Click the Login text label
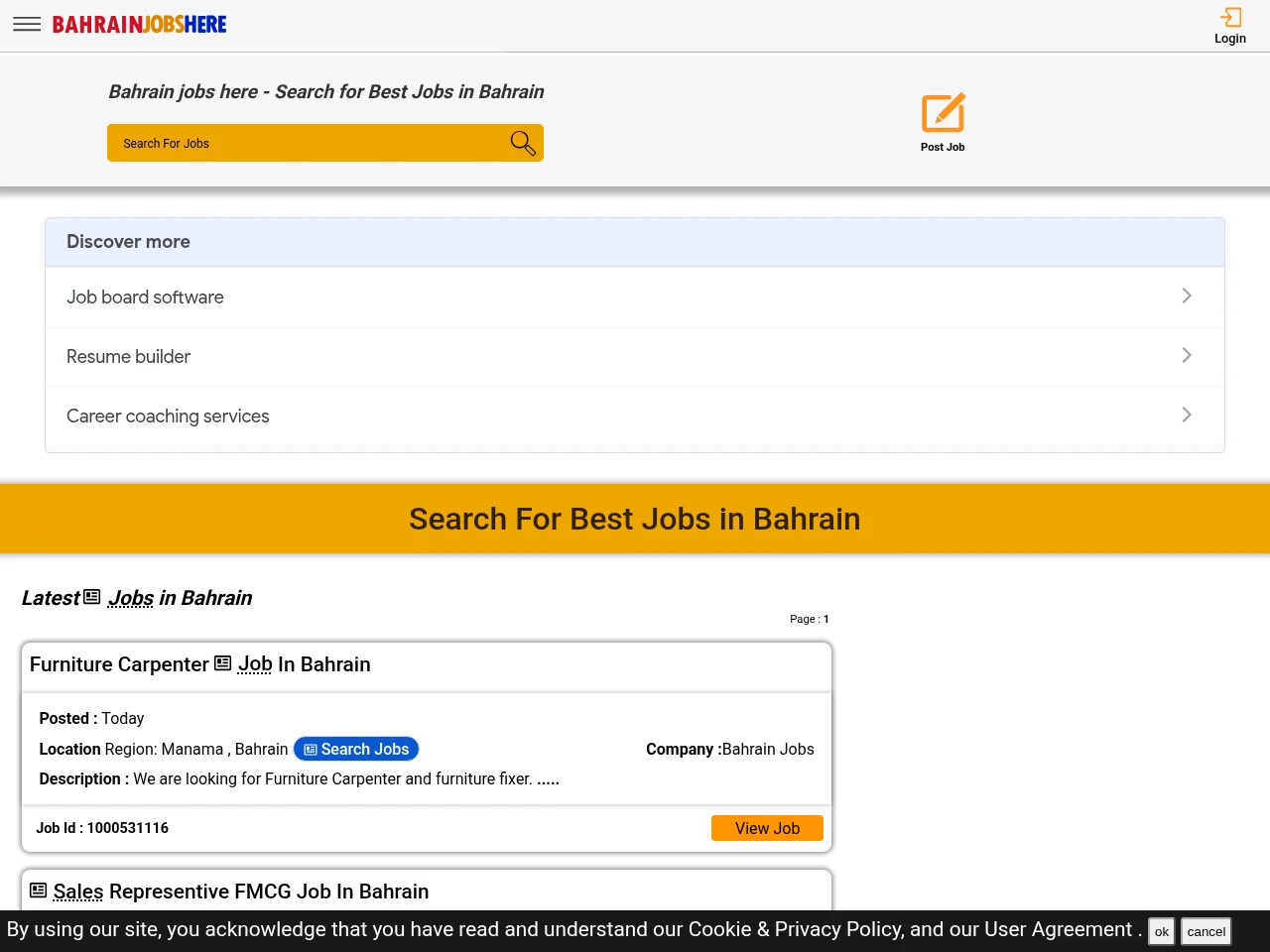 [x=1230, y=39]
